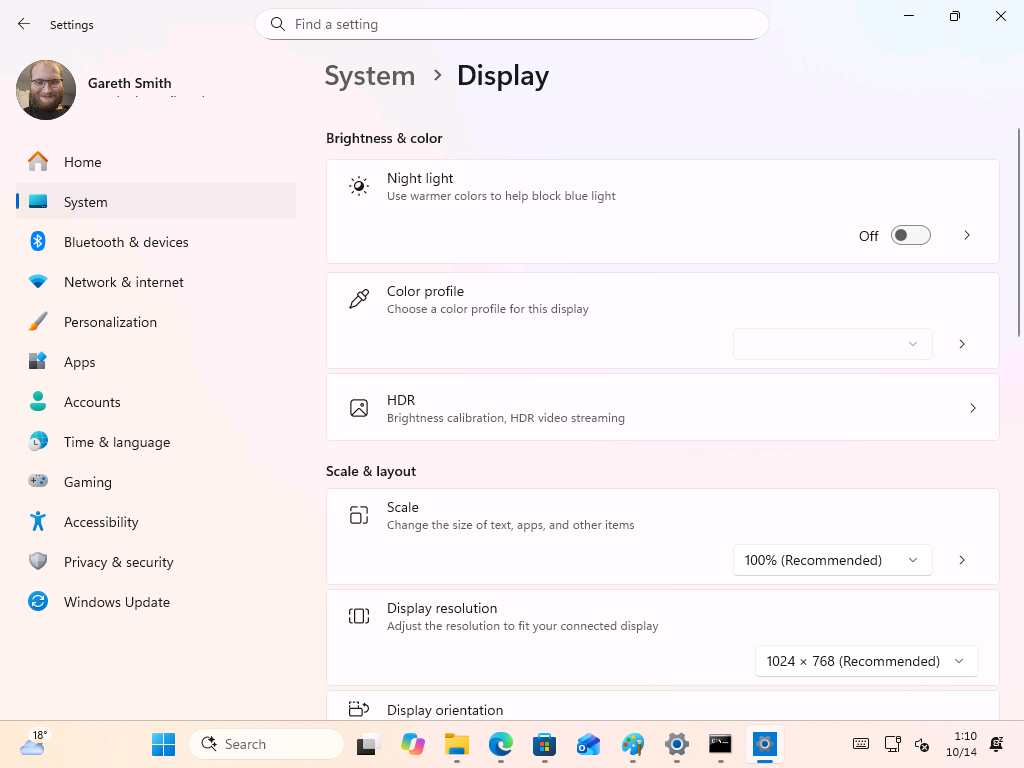Open the Windows Start menu
The image size is (1024, 768).
point(163,744)
